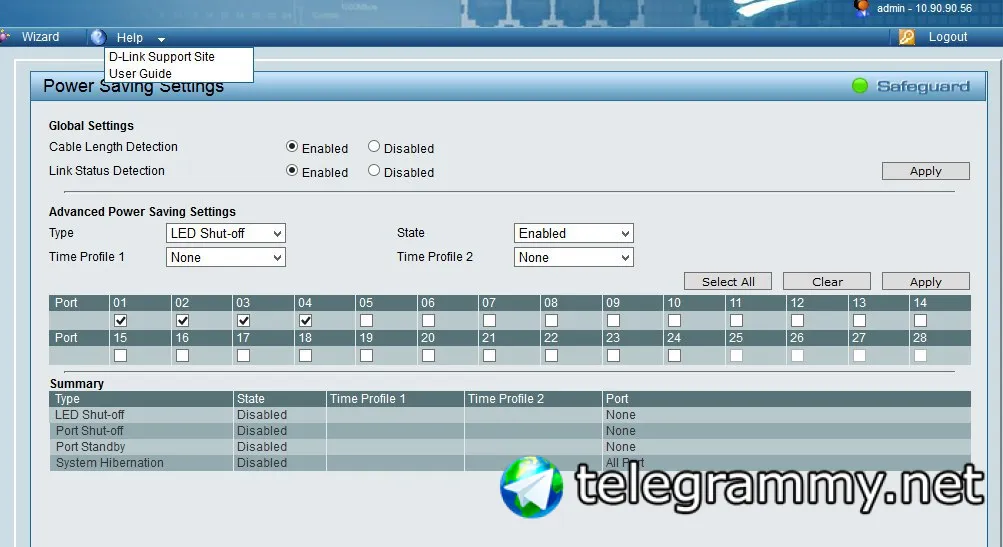Click the admin user icon
Screen dimensions: 1003x547
(x=862, y=8)
